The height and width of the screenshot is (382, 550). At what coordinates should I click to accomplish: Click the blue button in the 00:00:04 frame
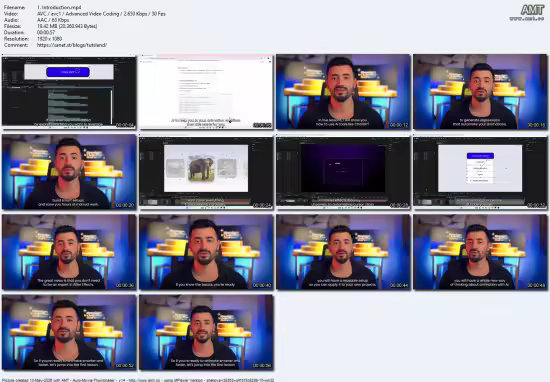tap(68, 72)
